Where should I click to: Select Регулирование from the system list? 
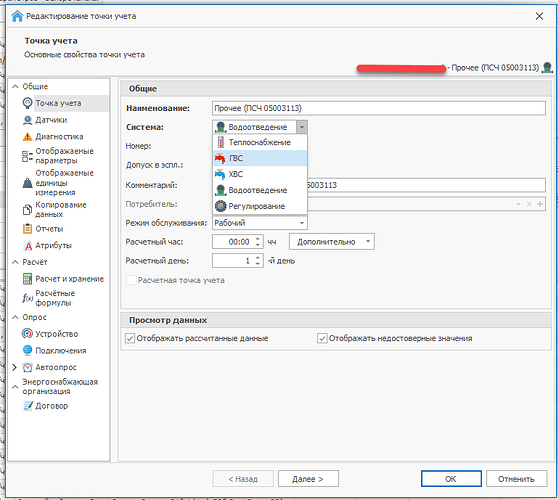pyautogui.click(x=260, y=206)
